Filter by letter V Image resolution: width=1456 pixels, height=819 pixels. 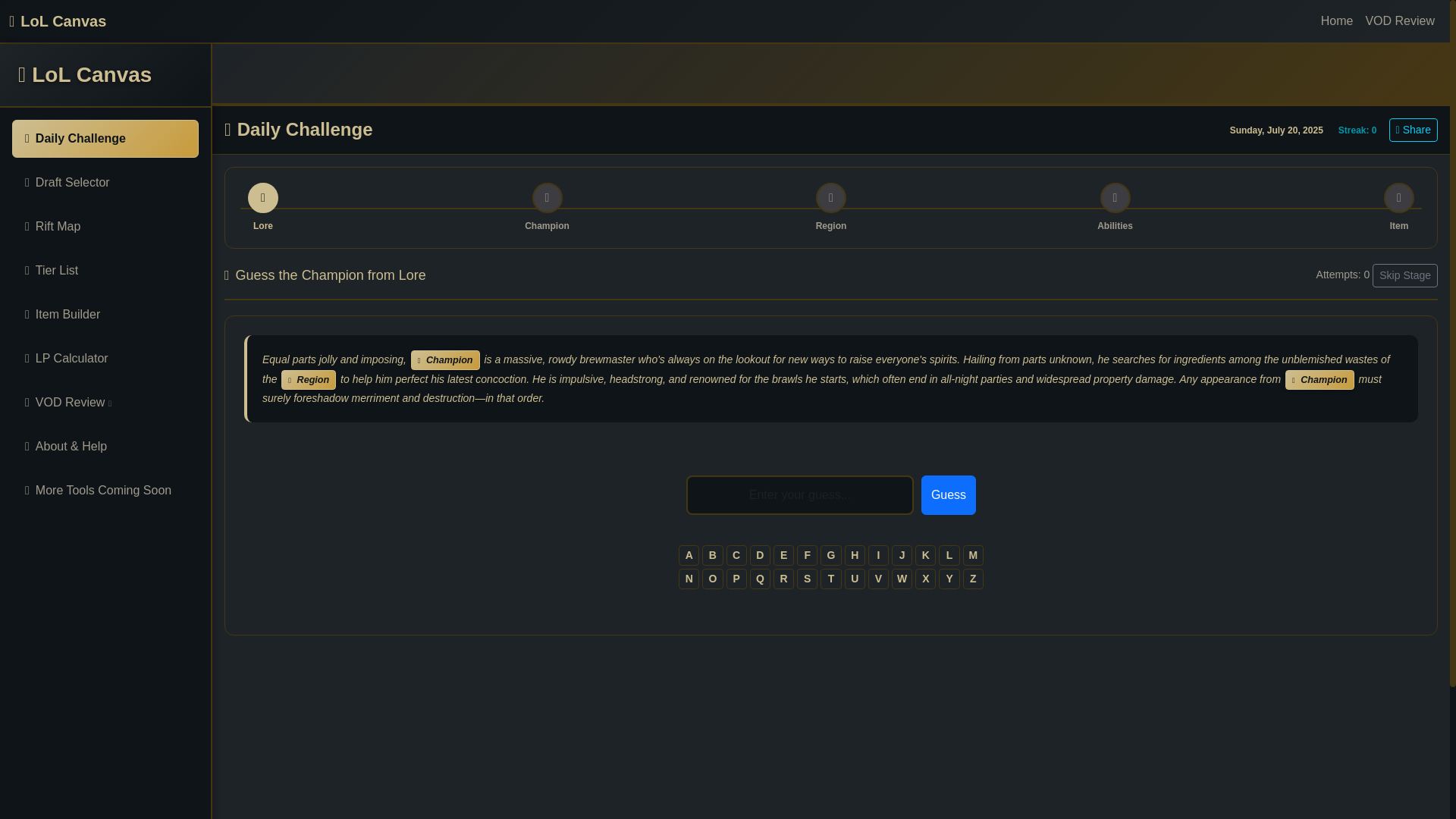pos(878,579)
